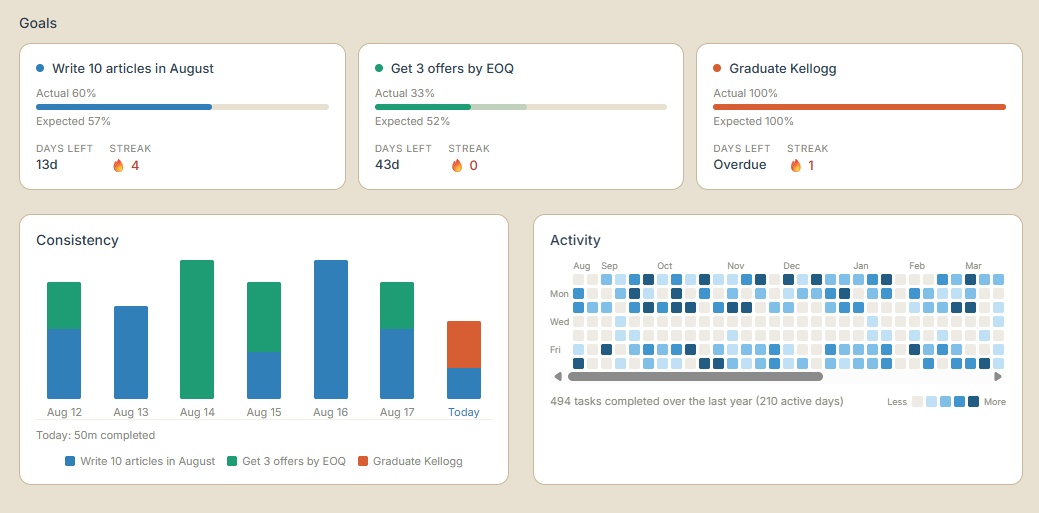The height and width of the screenshot is (513, 1039).
Task: Click the 'Today: 50m completed' text
Action: pos(95,435)
